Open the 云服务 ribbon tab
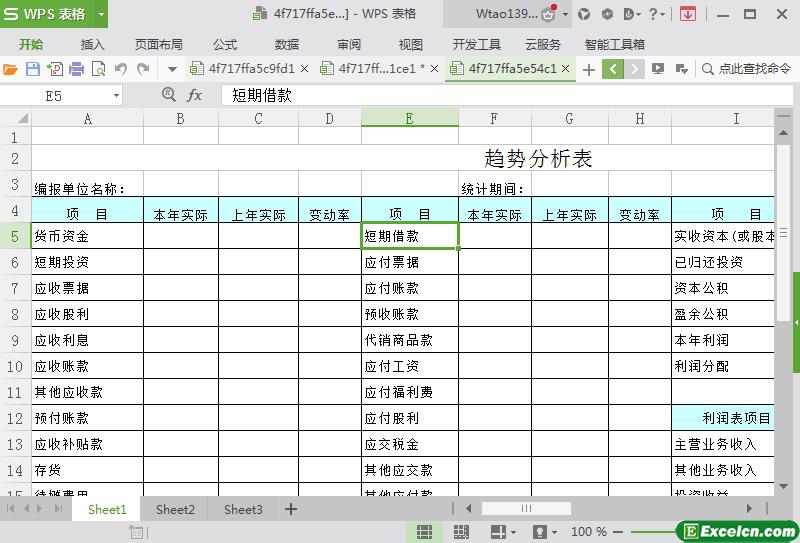Viewport: 800px width, 543px height. tap(543, 44)
